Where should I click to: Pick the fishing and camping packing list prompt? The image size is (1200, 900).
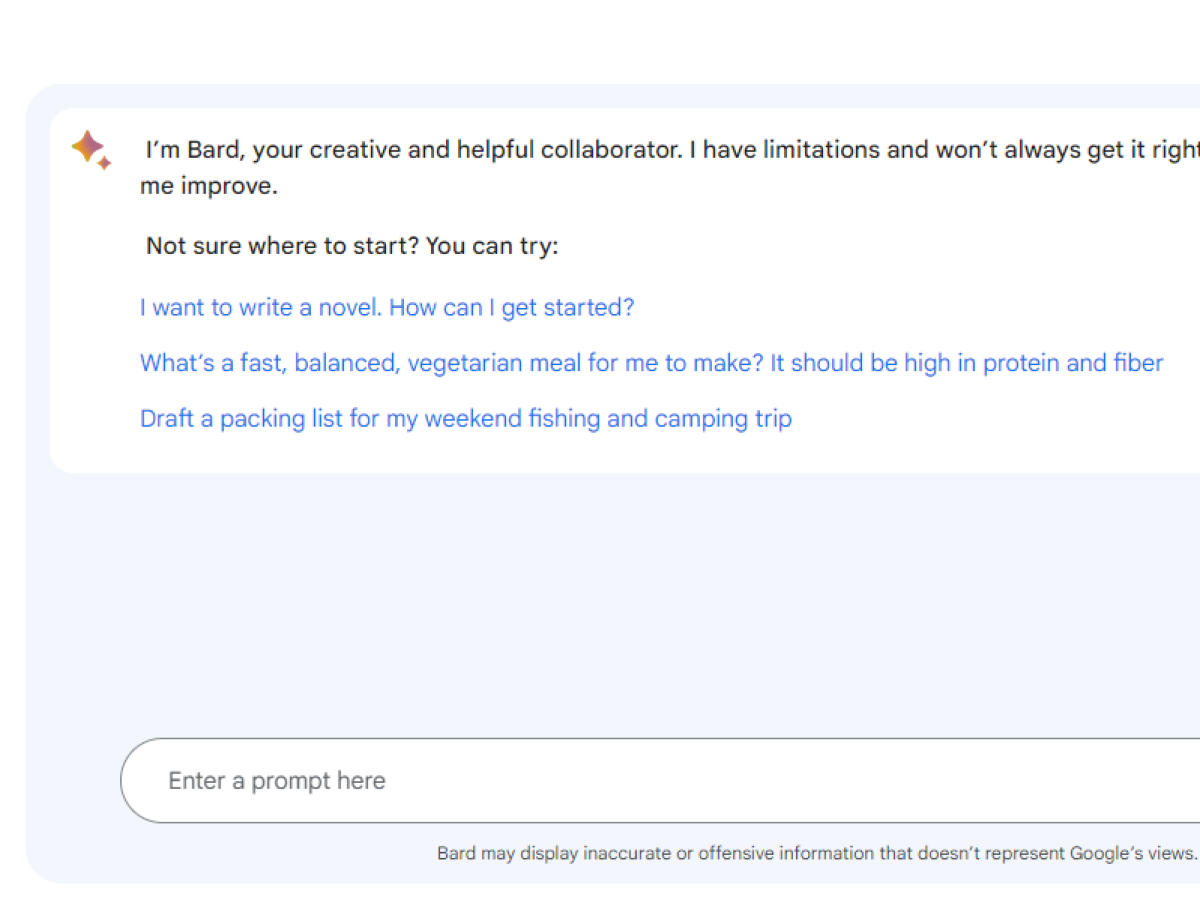coord(466,418)
